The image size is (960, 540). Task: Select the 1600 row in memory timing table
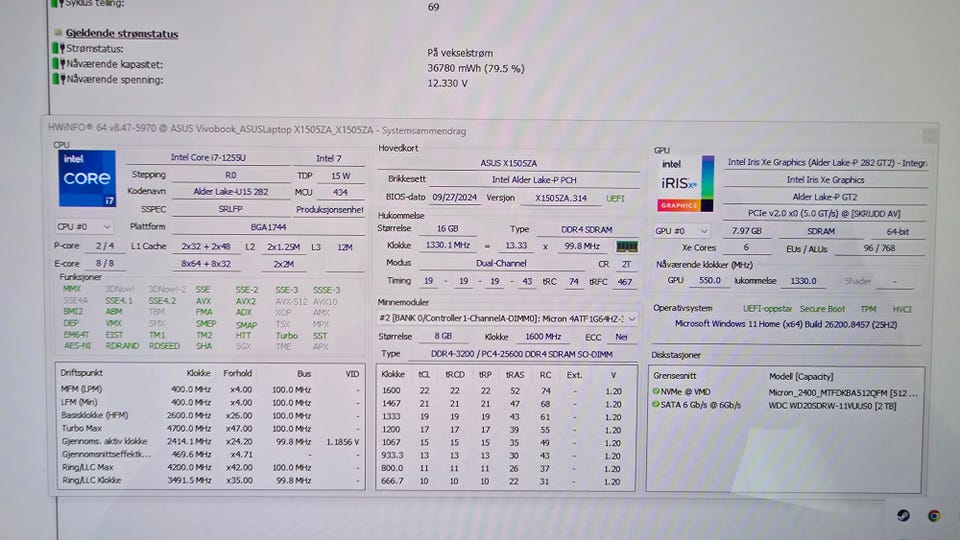(505, 391)
